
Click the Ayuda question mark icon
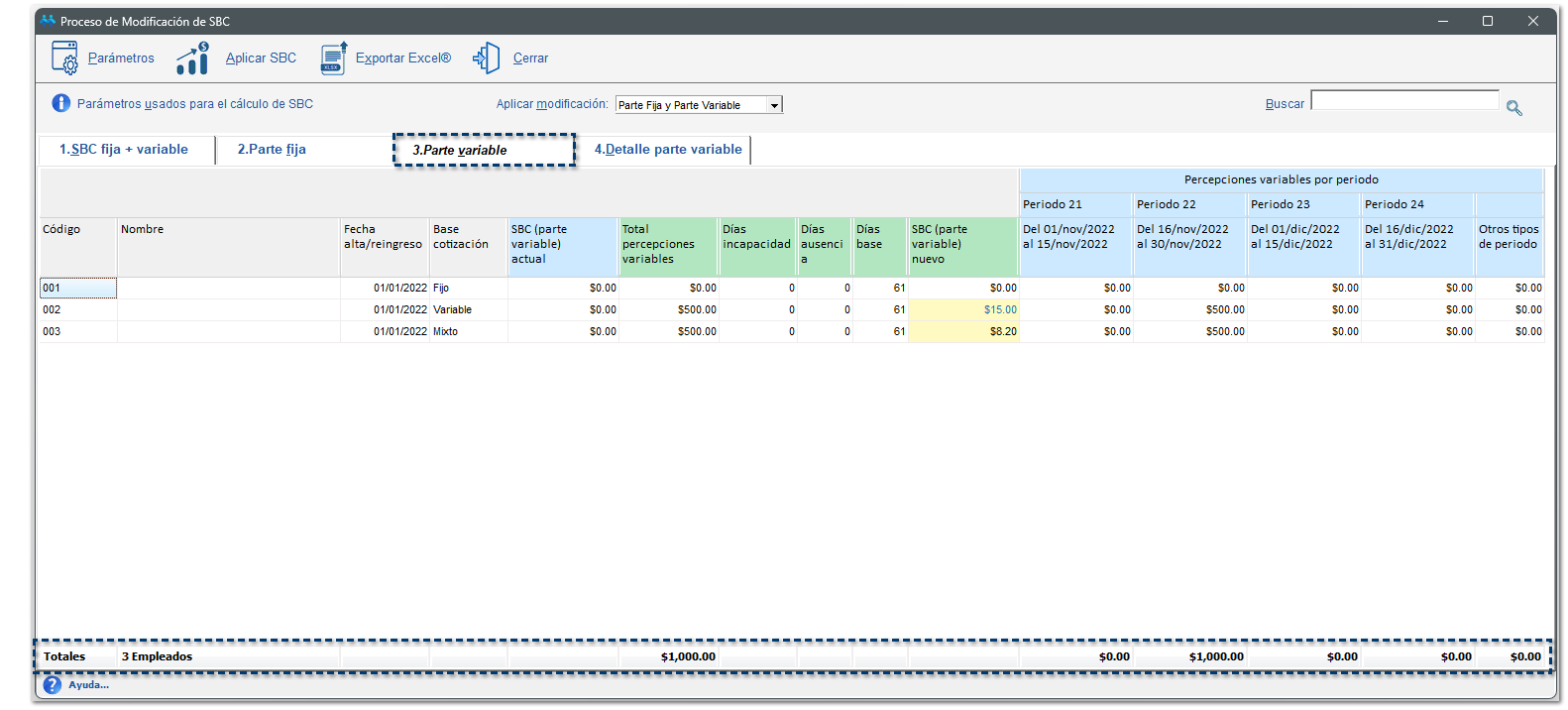53,685
